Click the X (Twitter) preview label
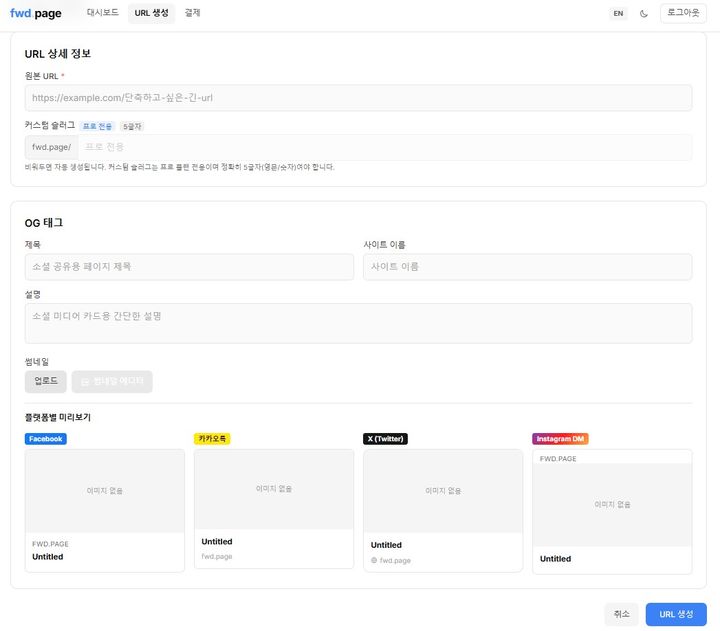Image resolution: width=720 pixels, height=631 pixels. 385,439
